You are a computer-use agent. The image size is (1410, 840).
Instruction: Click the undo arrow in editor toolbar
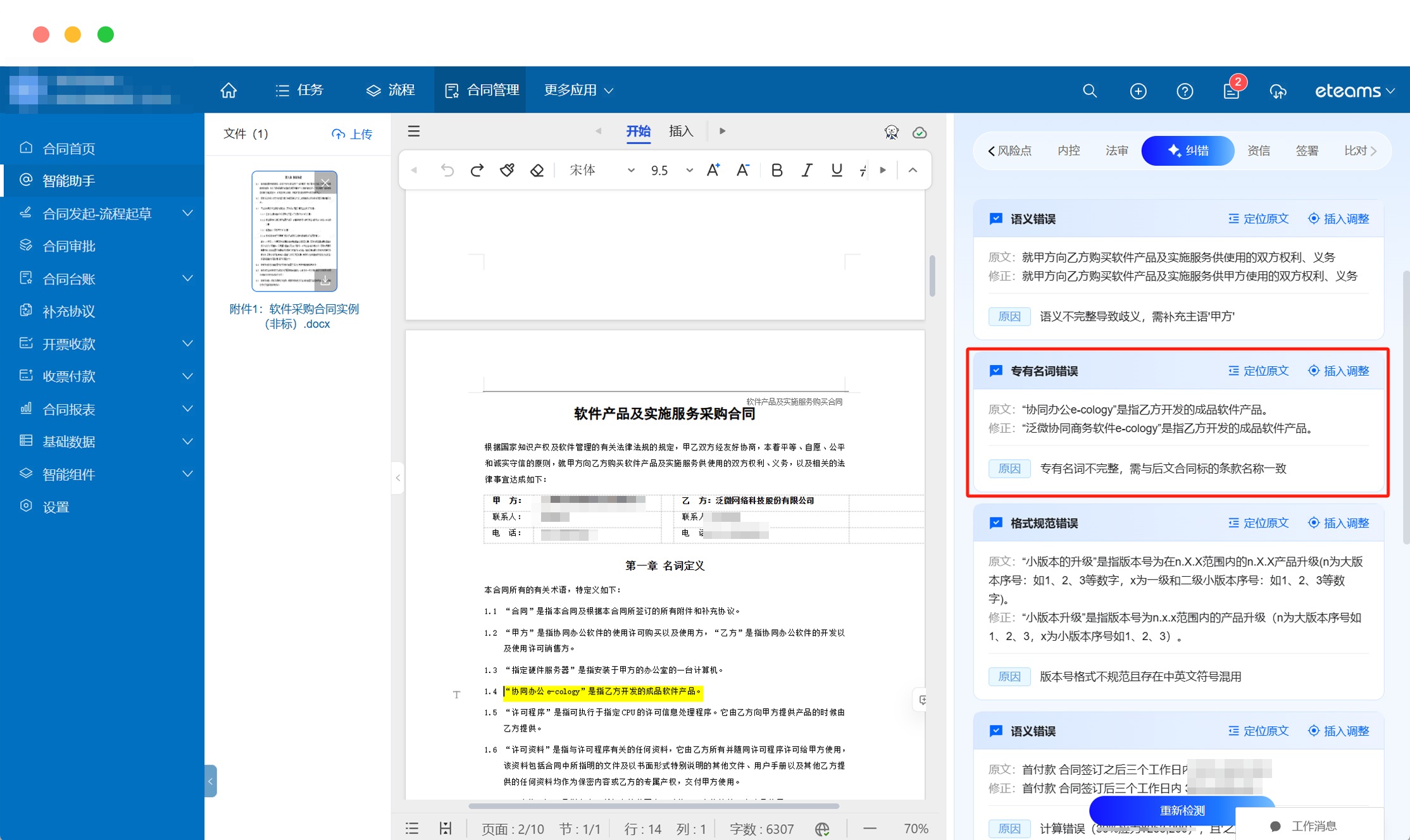click(x=447, y=170)
